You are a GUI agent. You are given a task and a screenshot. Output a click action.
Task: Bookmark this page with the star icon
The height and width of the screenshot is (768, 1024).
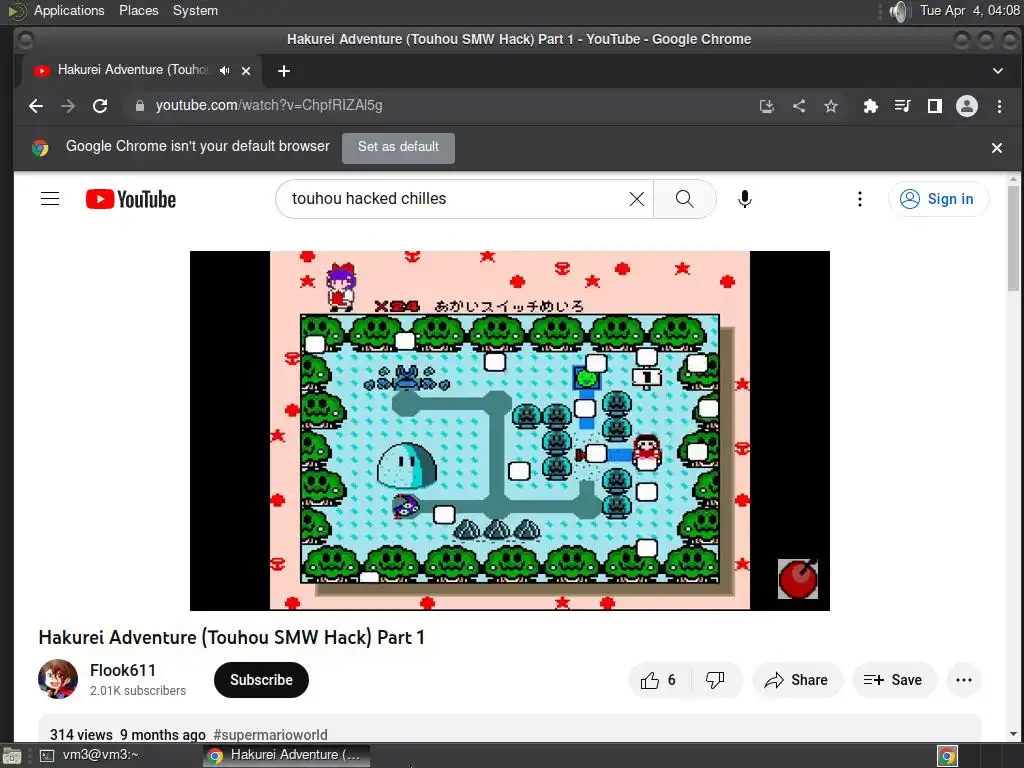pos(831,106)
